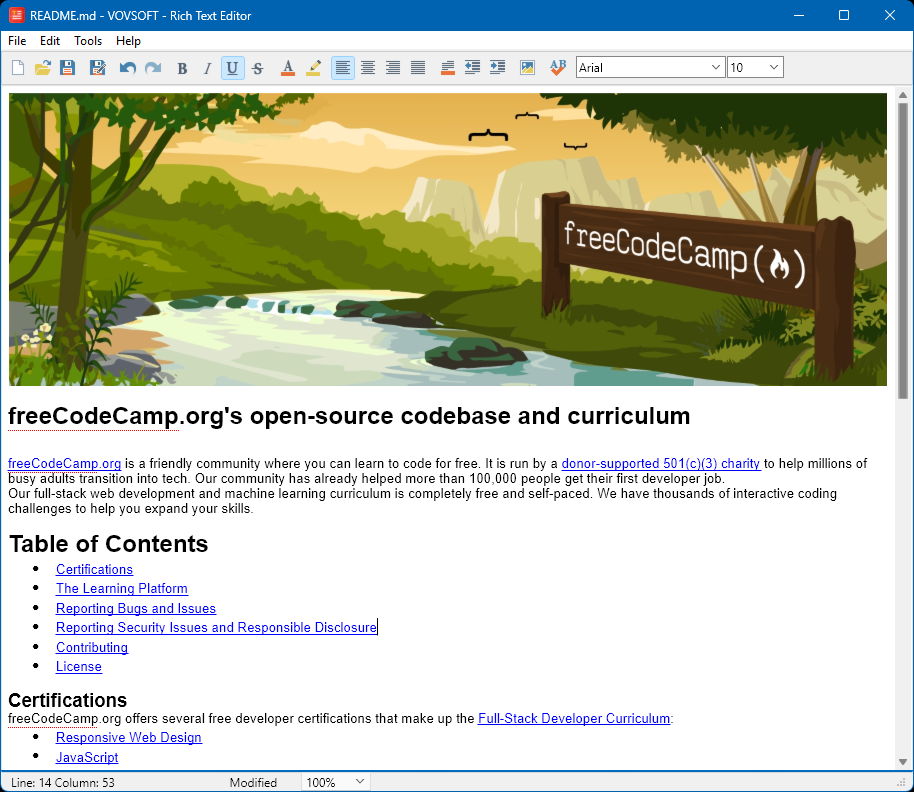The height and width of the screenshot is (792, 914).
Task: Toggle italic formatting
Action: (x=207, y=68)
